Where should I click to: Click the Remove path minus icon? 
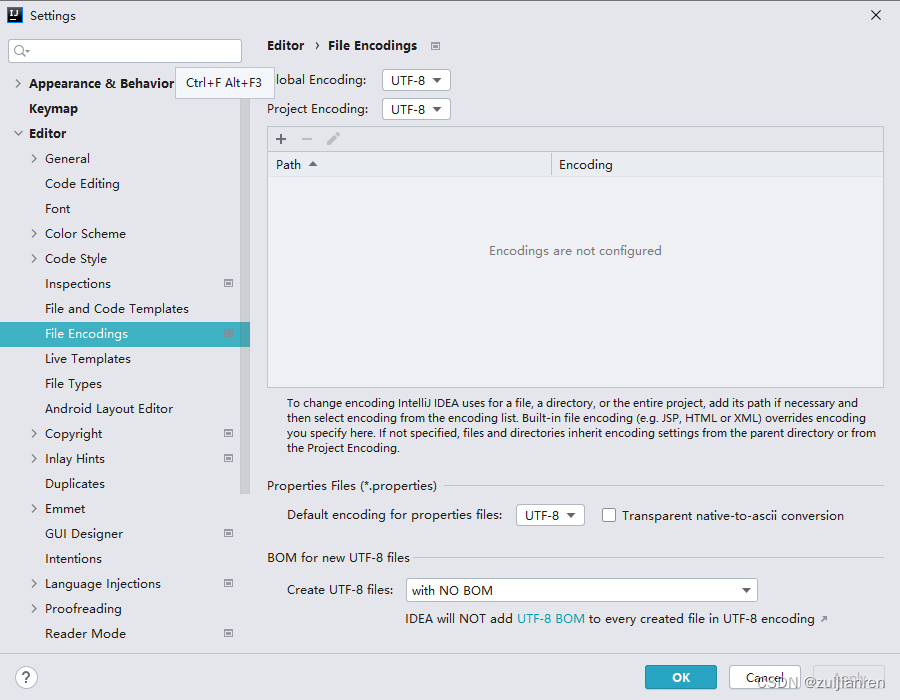[x=307, y=139]
